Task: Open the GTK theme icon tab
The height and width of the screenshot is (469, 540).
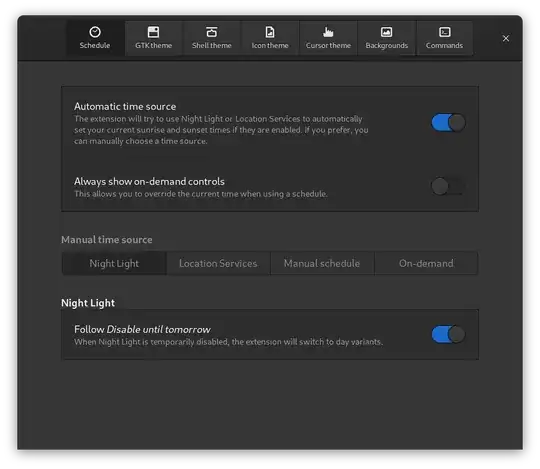Action: pos(153,32)
